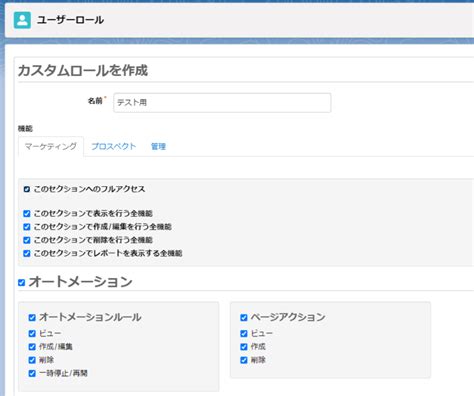Image resolution: width=474 pixels, height=396 pixels.
Task: Toggle 削除 under ページアクション
Action: (244, 360)
